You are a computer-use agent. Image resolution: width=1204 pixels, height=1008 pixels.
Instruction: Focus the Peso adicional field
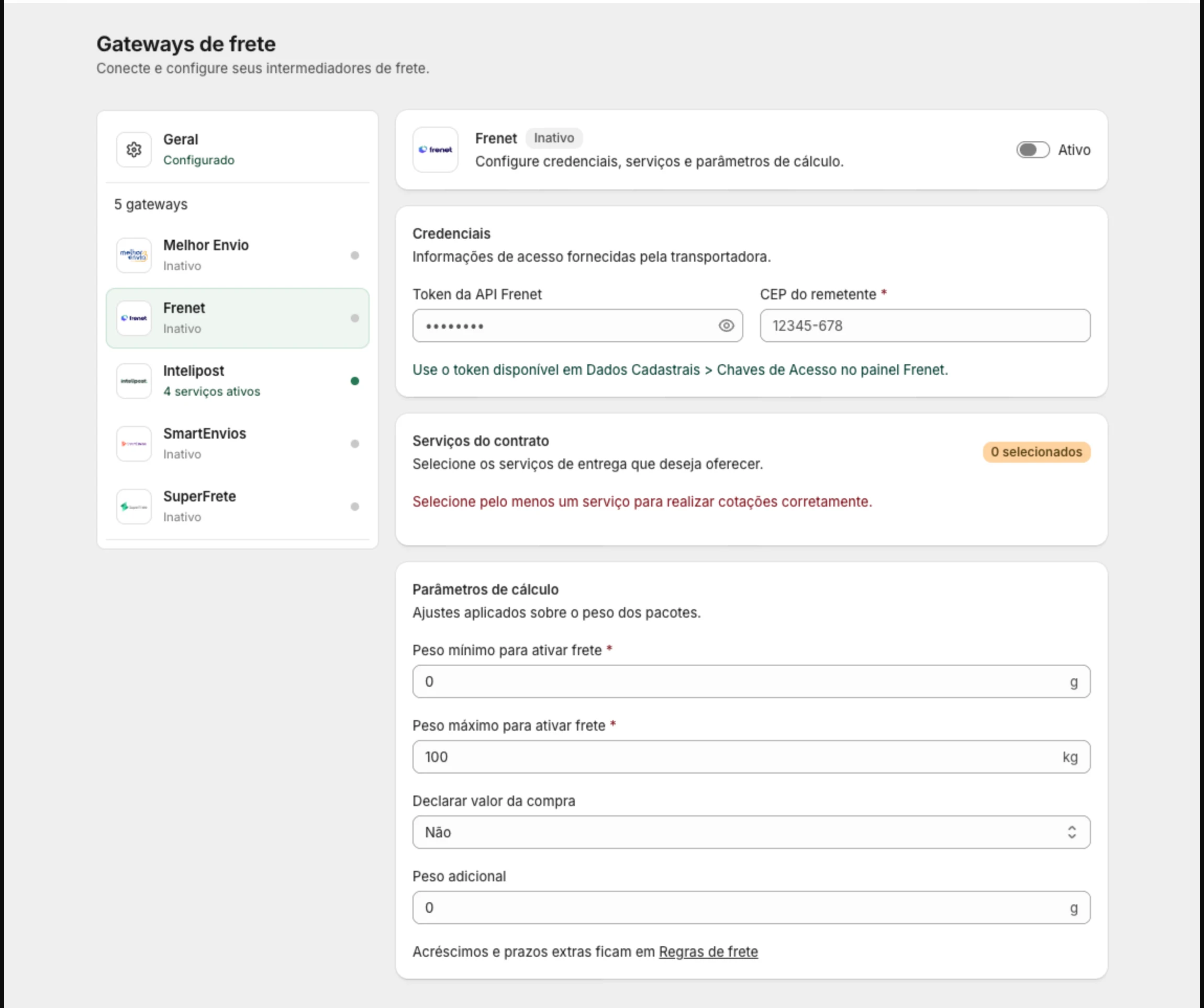tap(751, 907)
